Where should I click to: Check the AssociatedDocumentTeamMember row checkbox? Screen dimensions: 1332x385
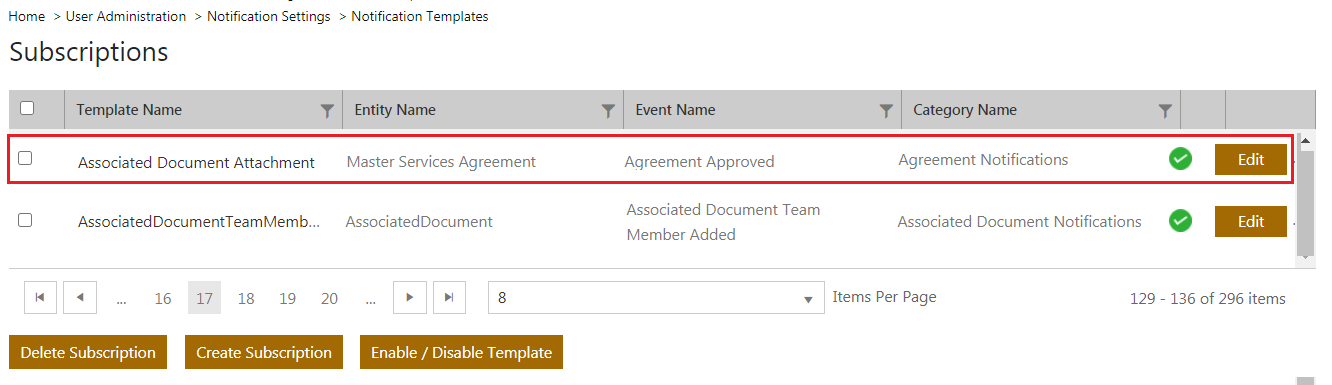coord(25,220)
